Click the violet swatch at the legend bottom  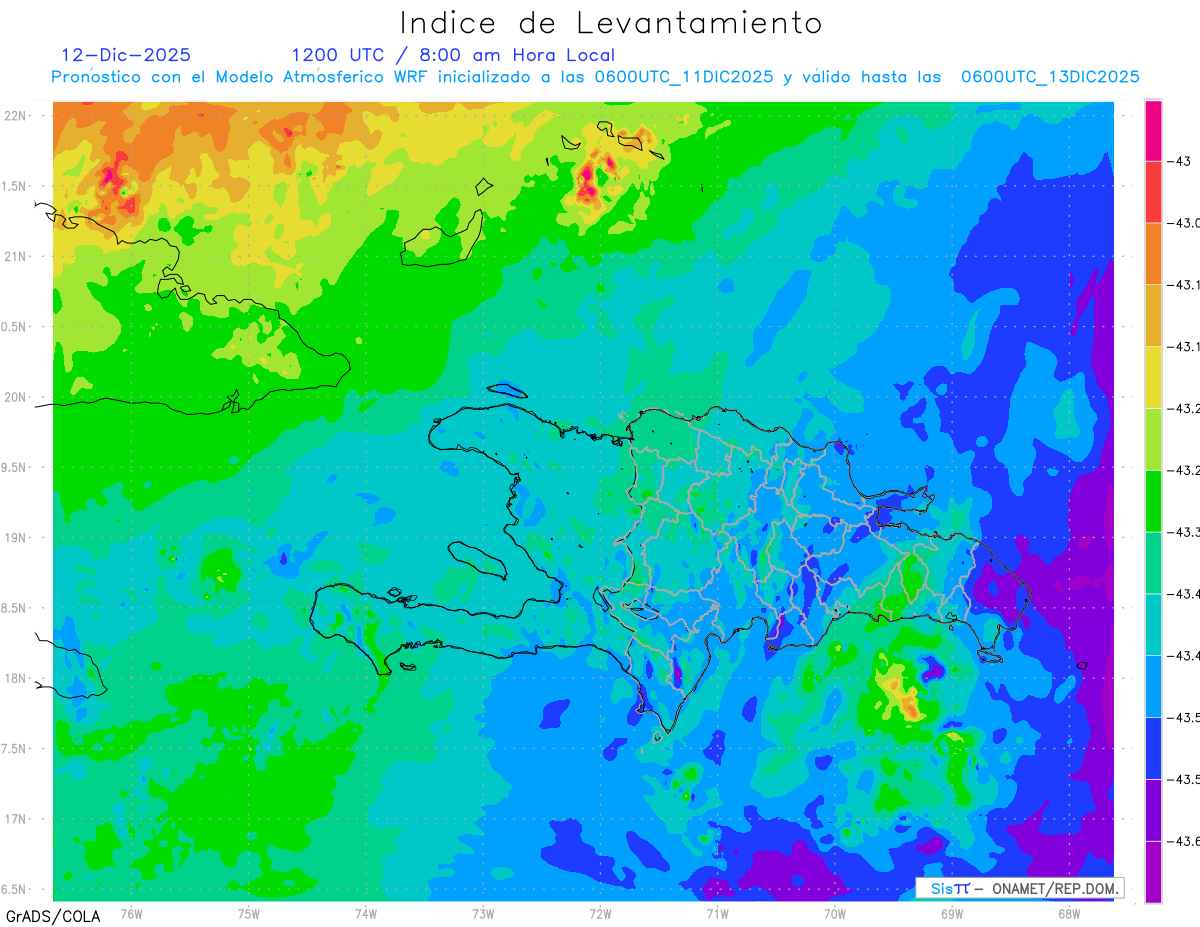coord(1153,872)
